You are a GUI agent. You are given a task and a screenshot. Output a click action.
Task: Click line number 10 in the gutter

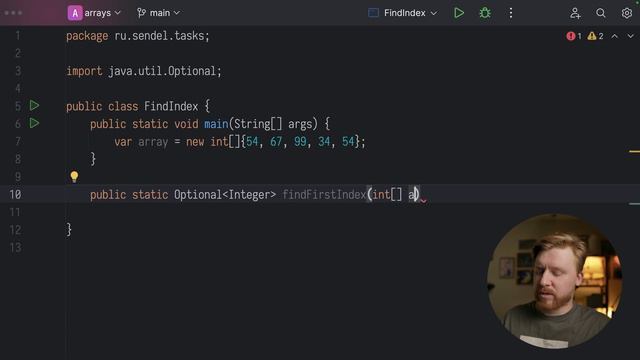15,194
